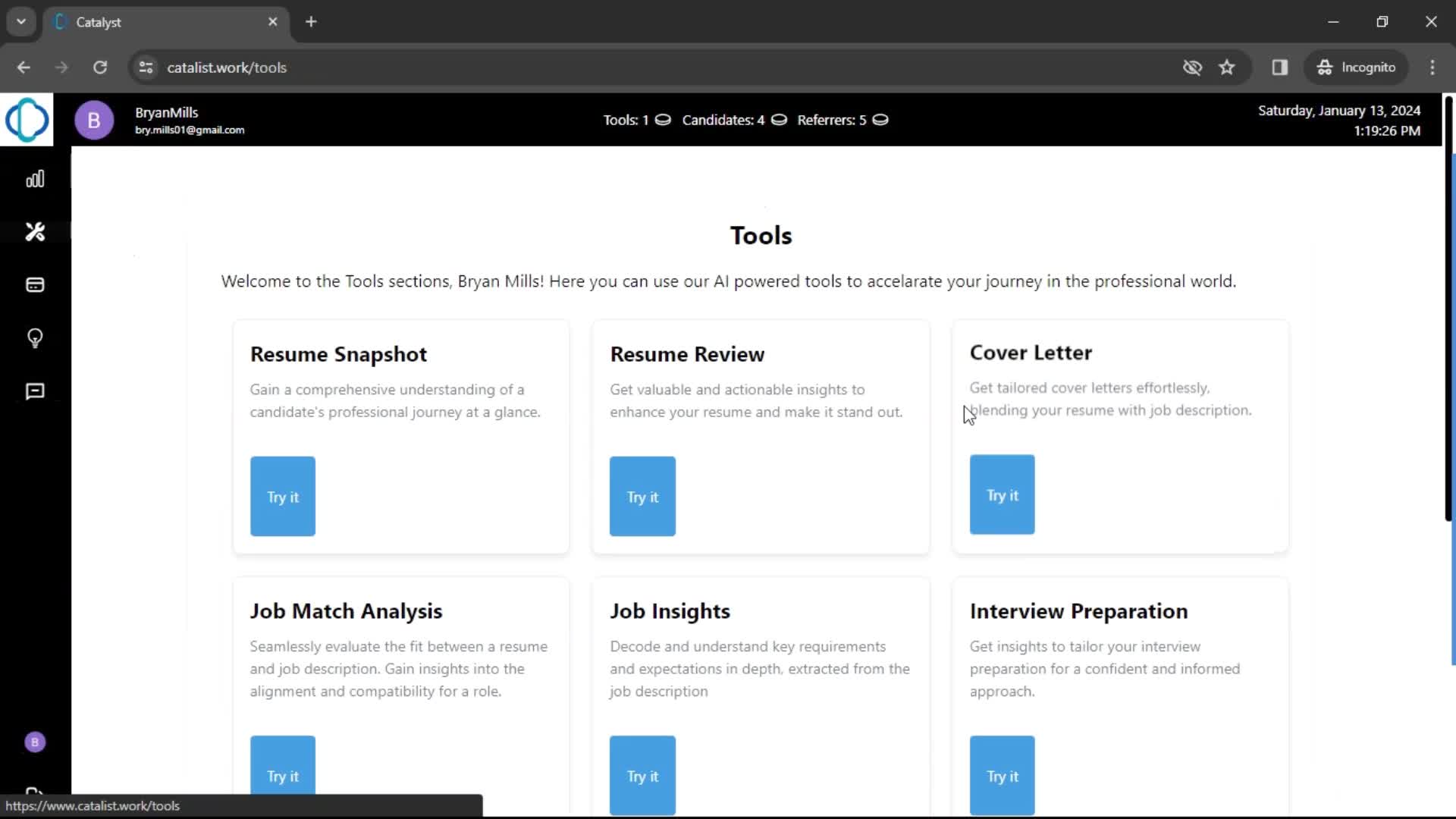Click the browser profile/extensions toggle

(1281, 67)
